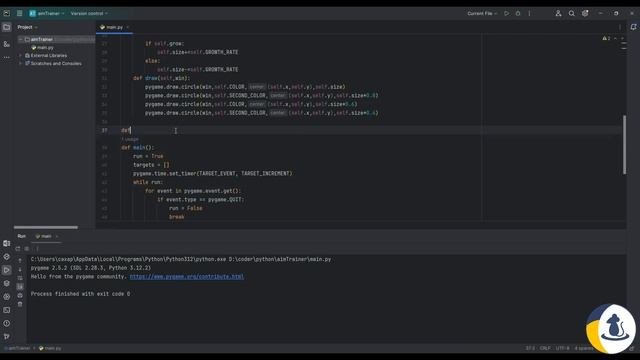Toggle soft-wrap in Run console
The width and height of the screenshot is (640, 360).
(x=20, y=278)
